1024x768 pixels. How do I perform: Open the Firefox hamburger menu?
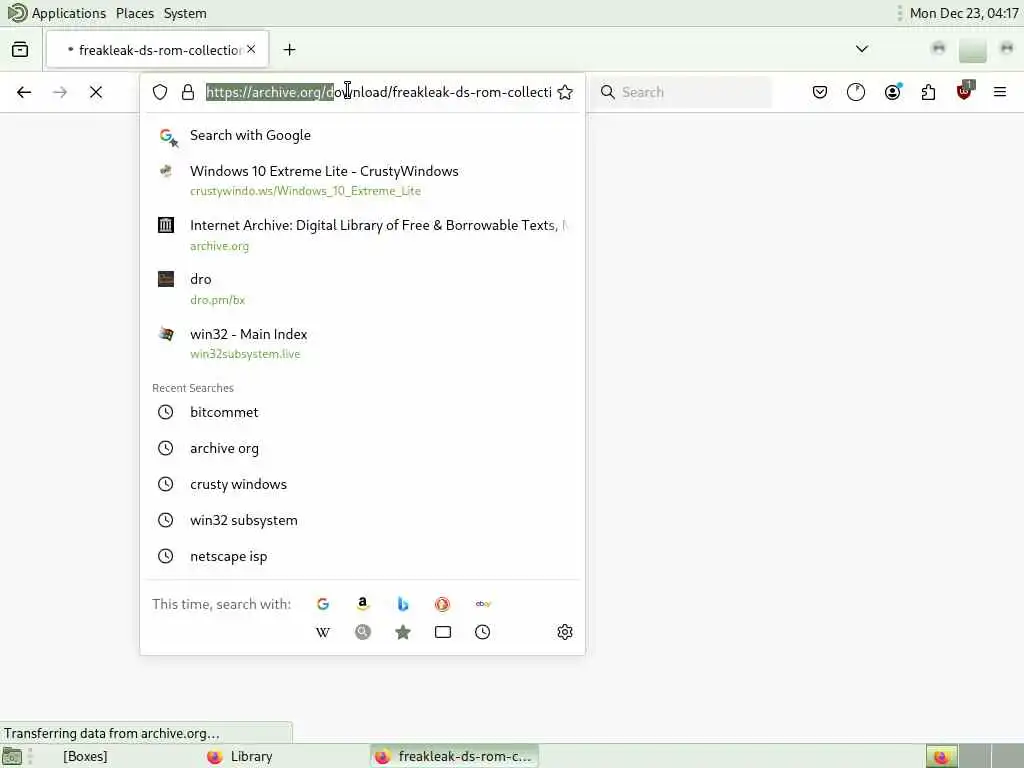pos(1000,92)
